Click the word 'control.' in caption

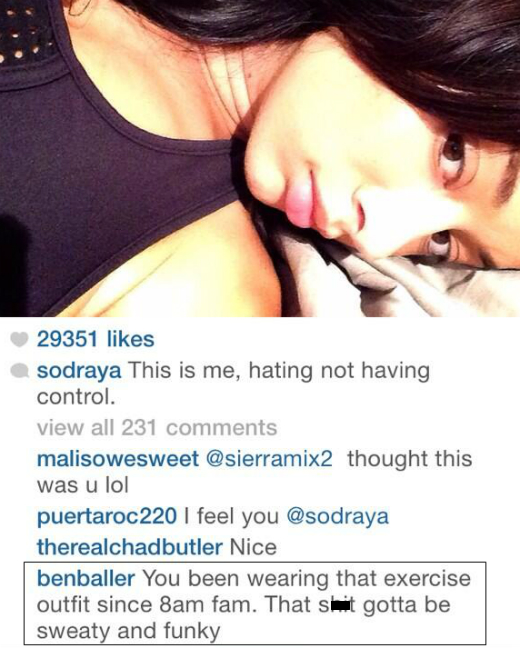pos(76,397)
